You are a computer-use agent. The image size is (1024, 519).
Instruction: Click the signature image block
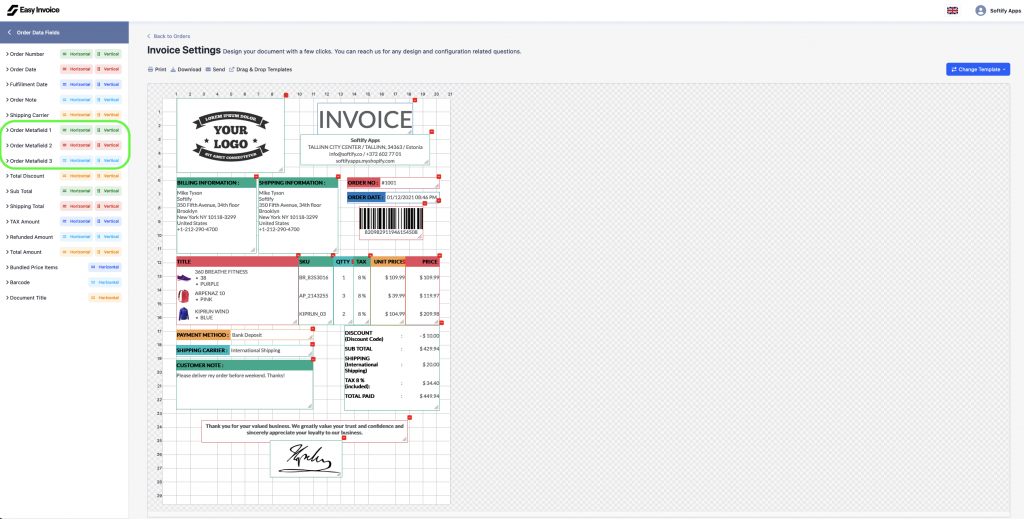(x=305, y=458)
